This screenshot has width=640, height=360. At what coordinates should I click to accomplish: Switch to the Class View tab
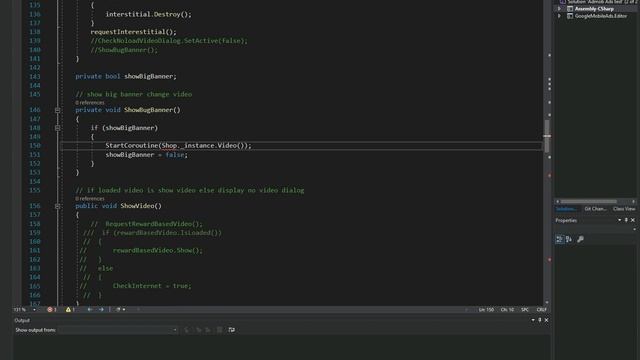pos(624,209)
